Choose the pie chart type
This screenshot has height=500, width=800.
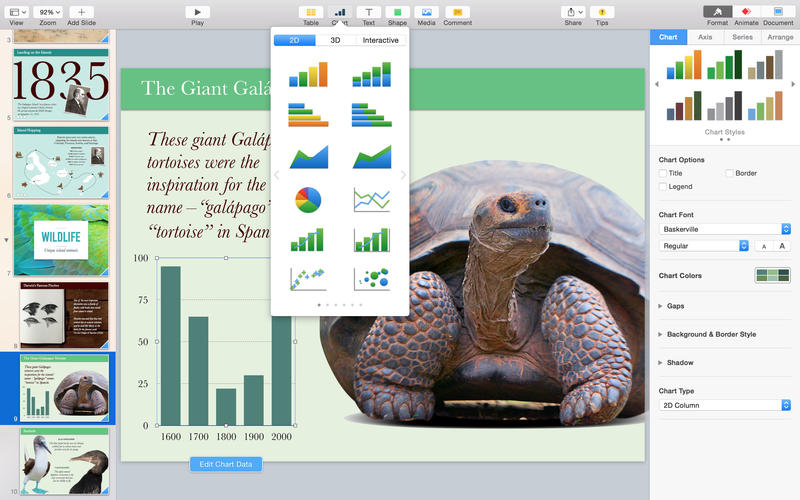click(x=308, y=199)
